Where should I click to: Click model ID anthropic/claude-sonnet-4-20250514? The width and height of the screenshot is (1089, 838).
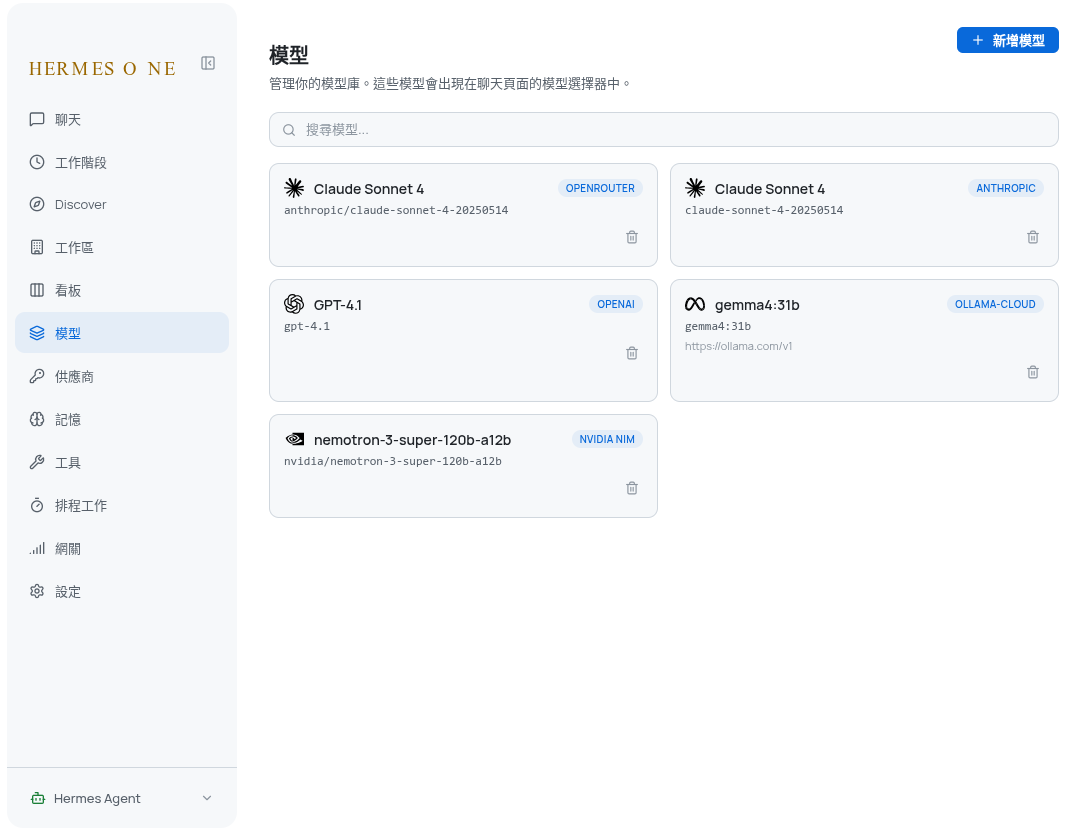[x=396, y=210]
